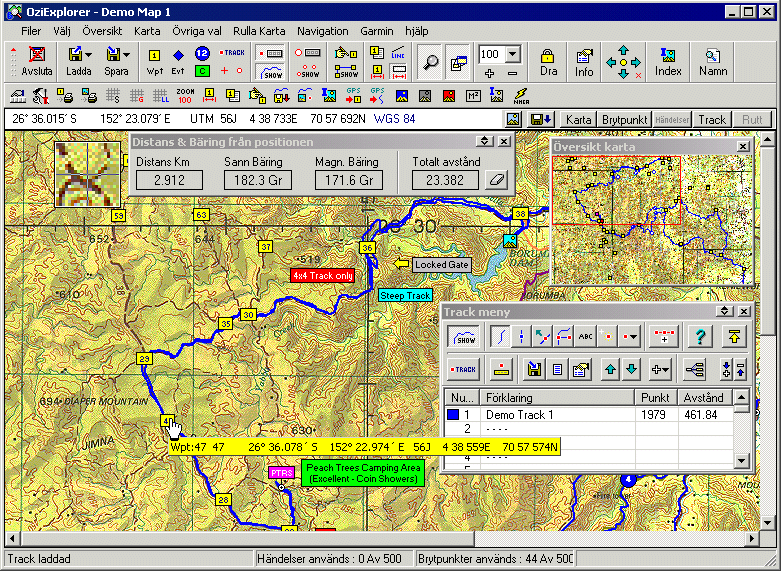The height and width of the screenshot is (571, 781).
Task: Click the Track button in coordinate bar
Action: tap(712, 120)
